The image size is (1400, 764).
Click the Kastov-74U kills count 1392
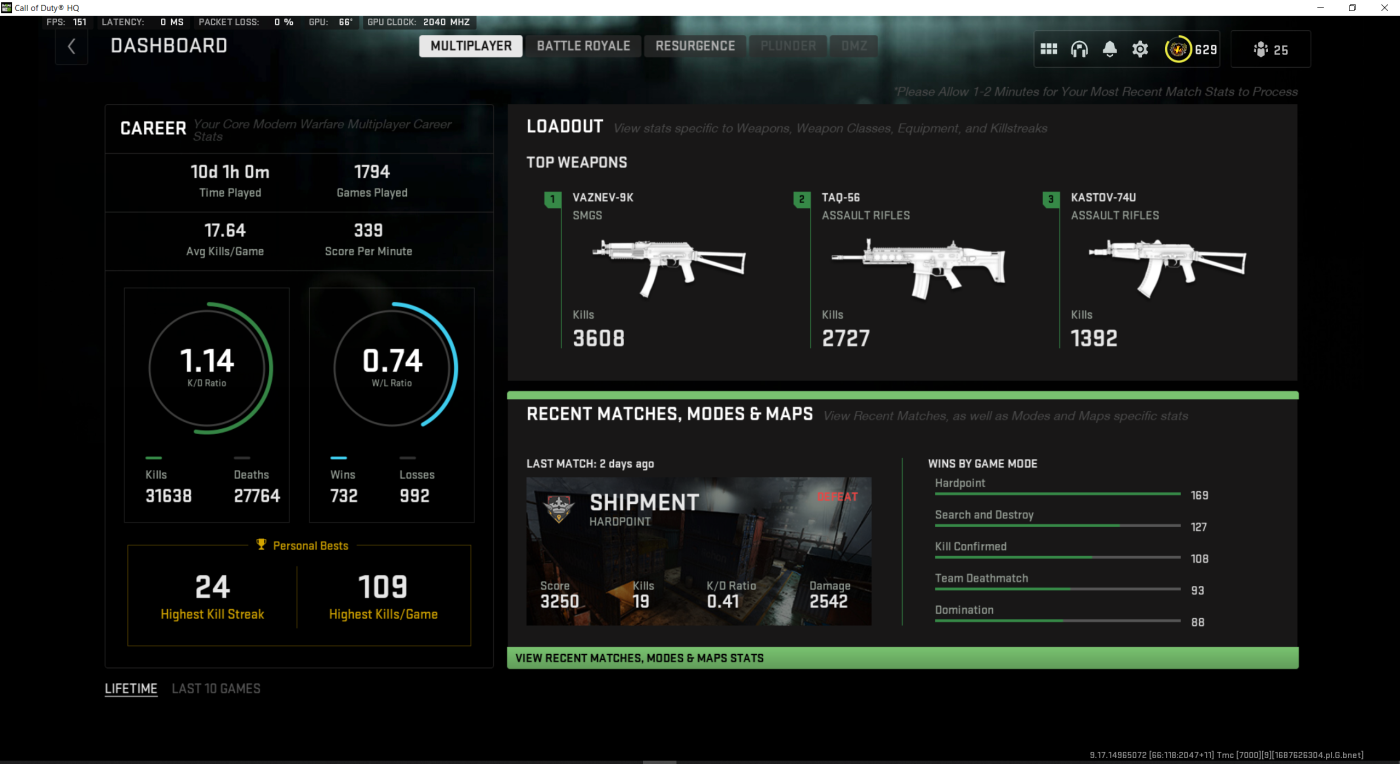pyautogui.click(x=1094, y=339)
